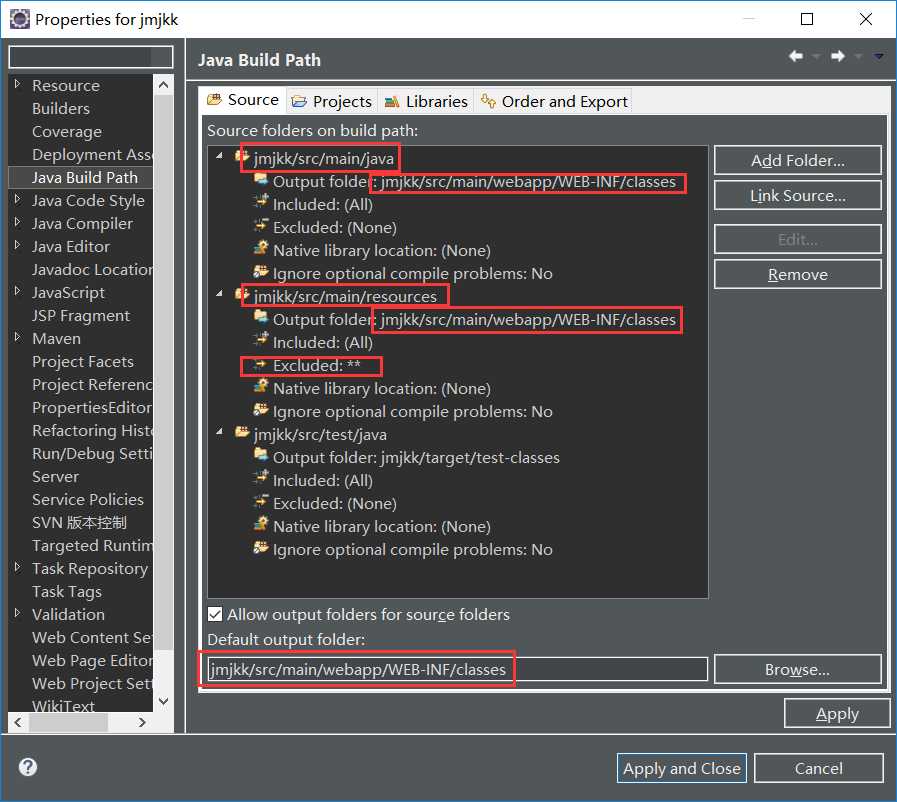Open the forward history dropdown arrow
This screenshot has height=802, width=897.
click(x=858, y=56)
